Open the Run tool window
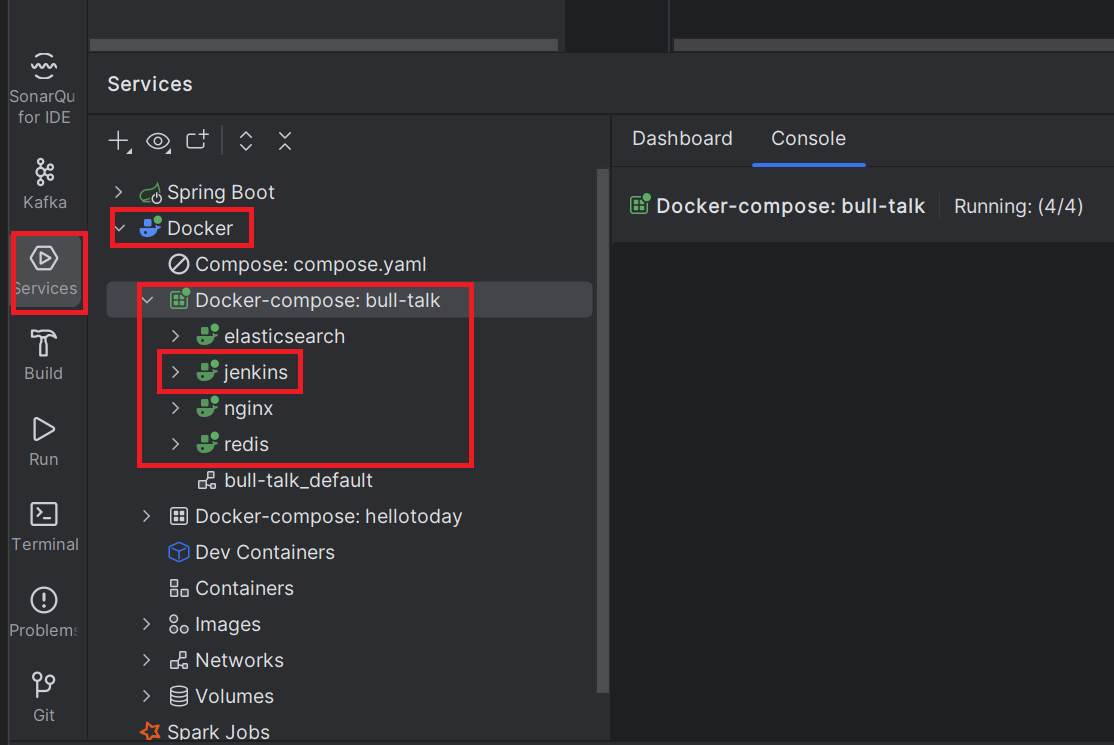1114x745 pixels. pos(43,441)
